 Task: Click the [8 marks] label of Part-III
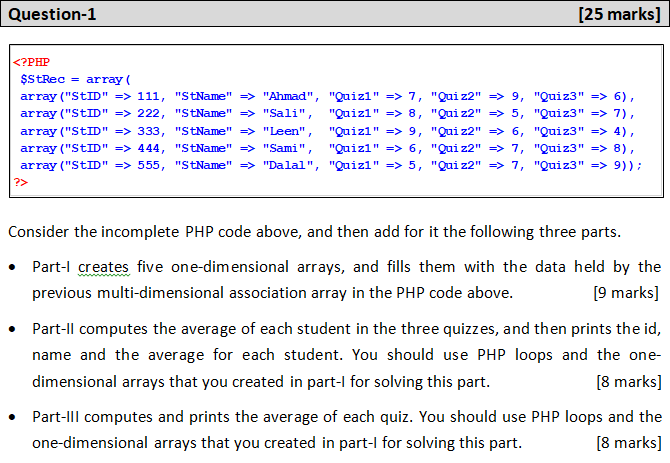point(629,443)
